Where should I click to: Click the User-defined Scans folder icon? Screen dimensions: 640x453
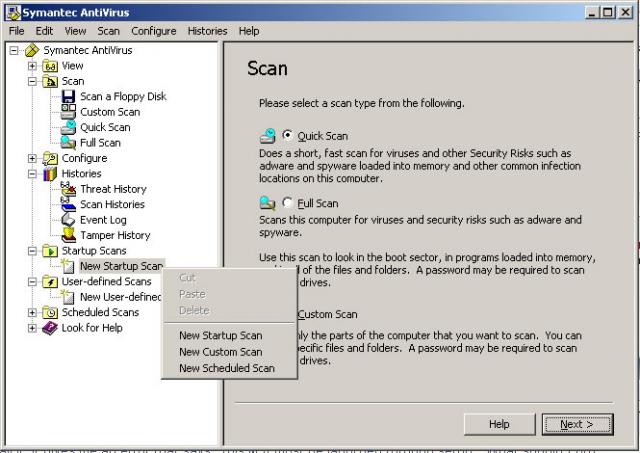[50, 282]
